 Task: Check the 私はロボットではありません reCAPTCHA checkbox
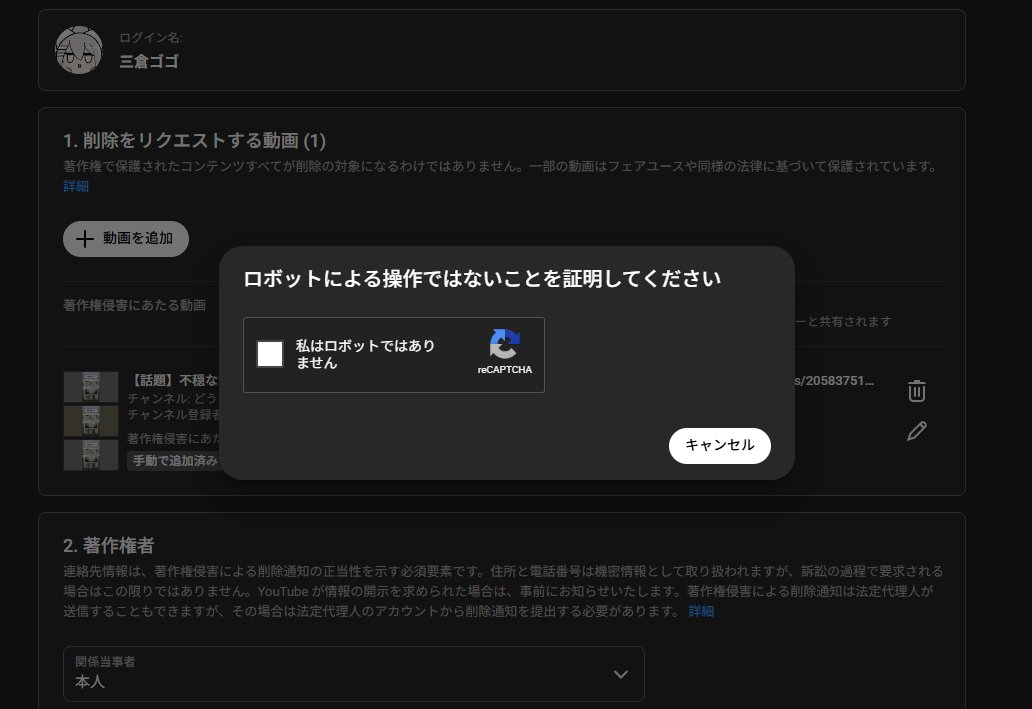coord(270,354)
